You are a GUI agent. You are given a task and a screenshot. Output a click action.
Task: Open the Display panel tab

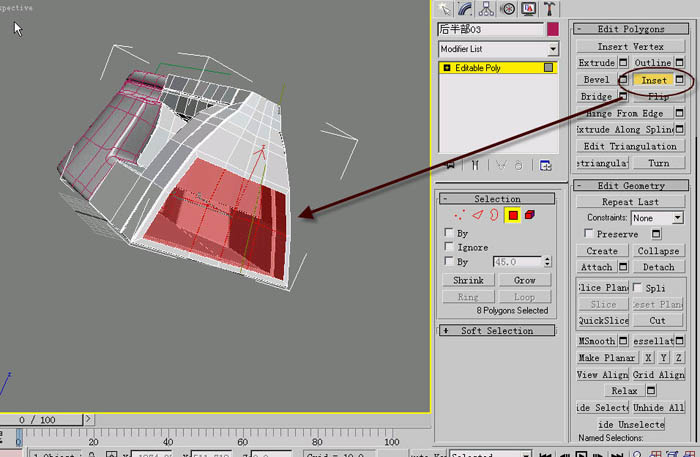point(529,9)
